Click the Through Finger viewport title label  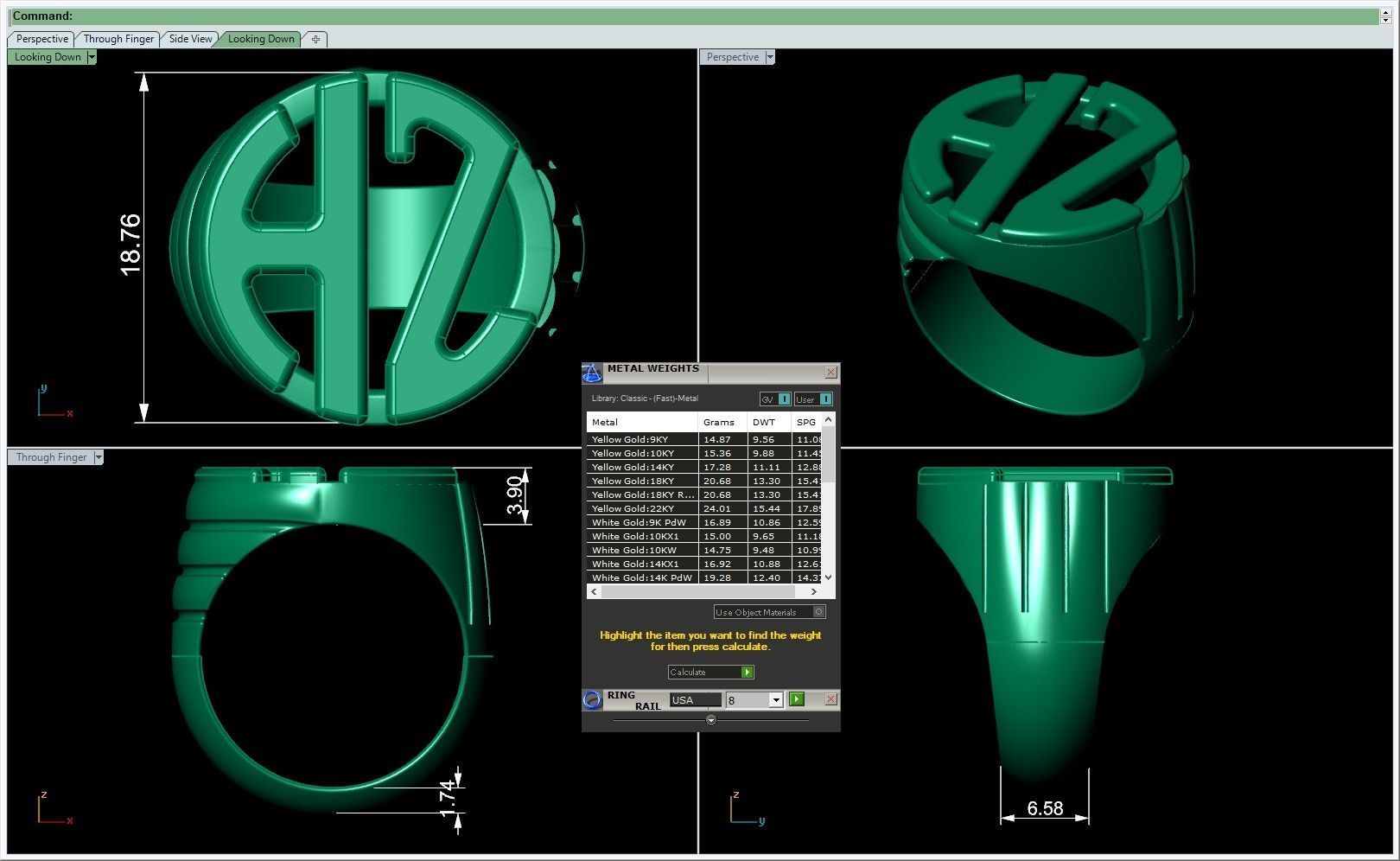[51, 457]
